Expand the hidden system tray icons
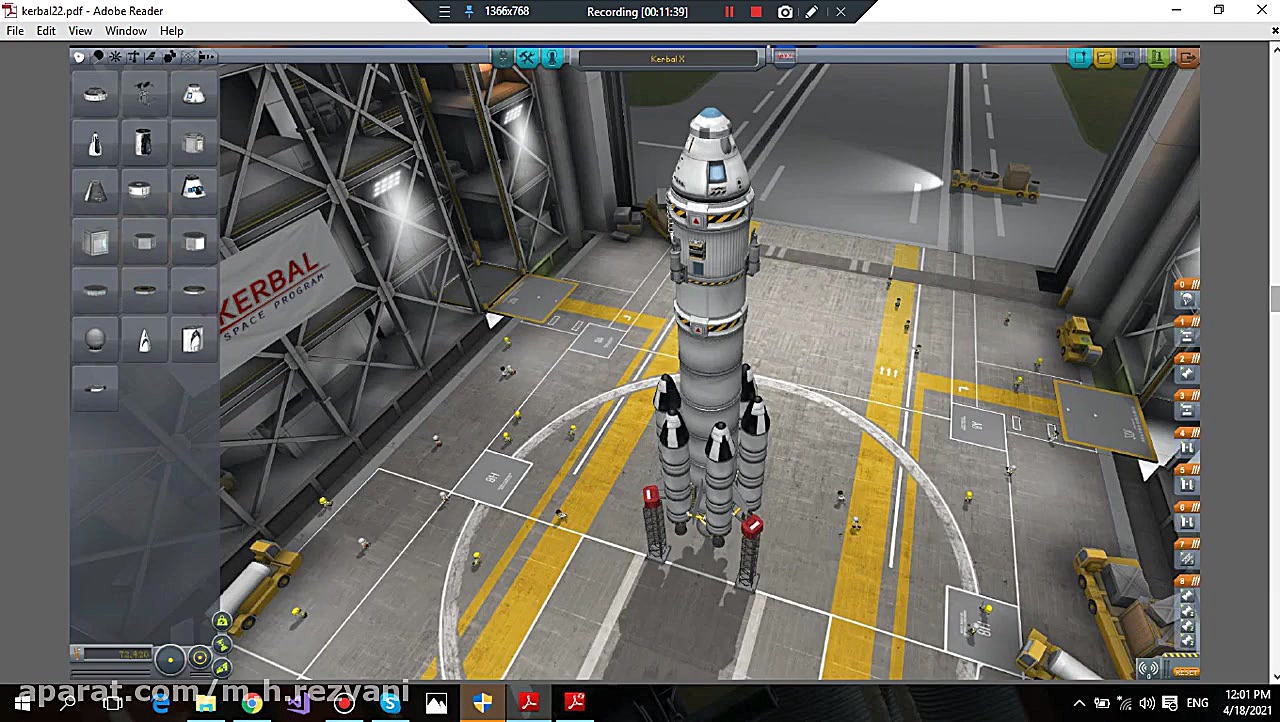 pos(1079,703)
